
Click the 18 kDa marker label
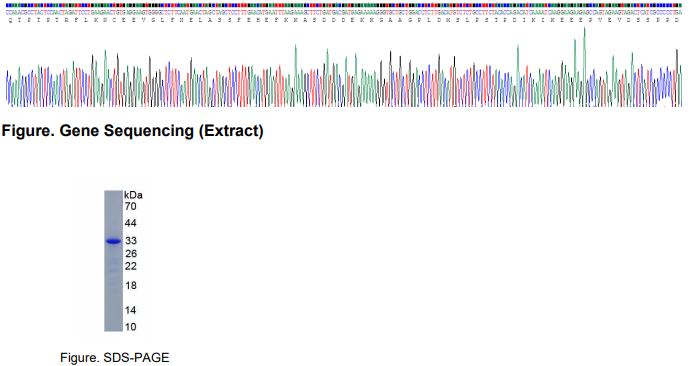tap(131, 285)
